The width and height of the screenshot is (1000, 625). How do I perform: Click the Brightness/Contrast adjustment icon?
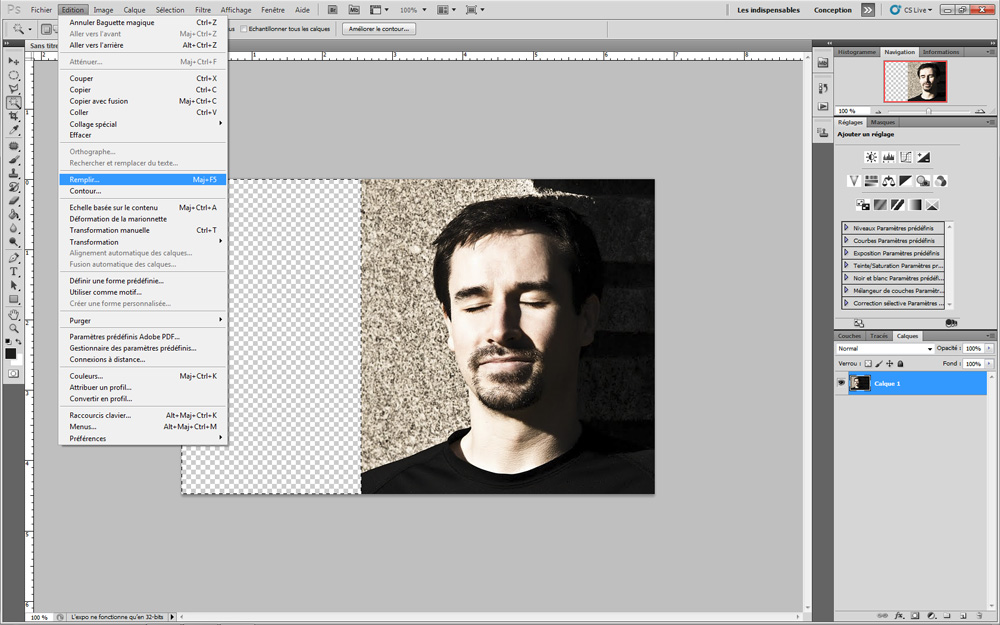click(x=871, y=157)
